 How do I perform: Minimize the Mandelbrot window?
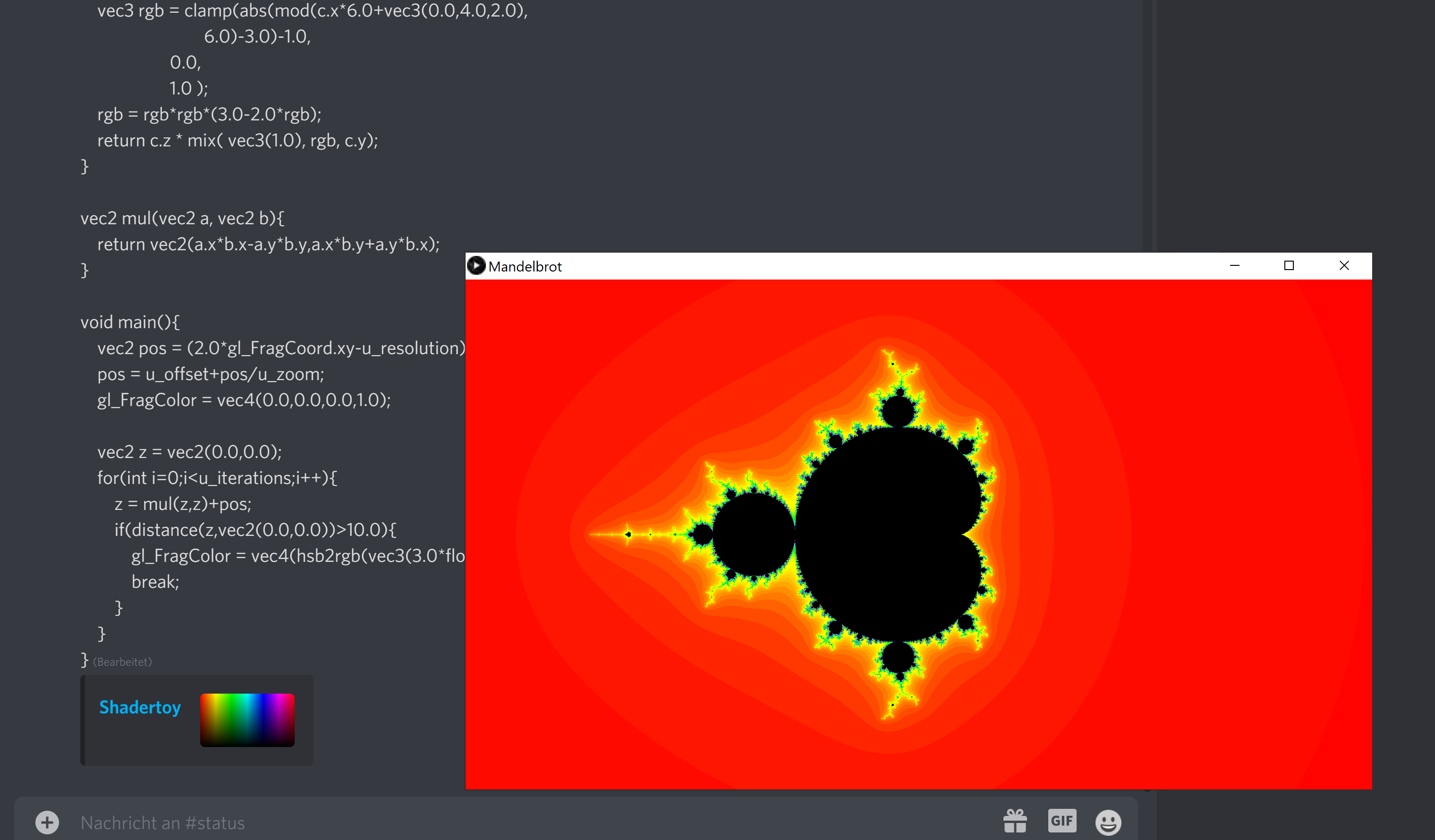(x=1235, y=265)
